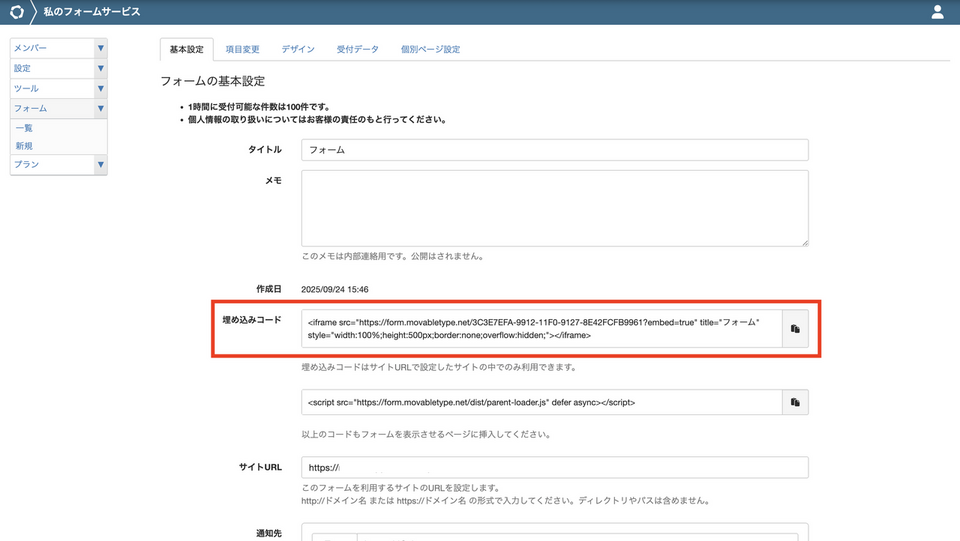Expand the ツール sidebar menu arrow
The width and height of the screenshot is (960, 541).
click(100, 88)
